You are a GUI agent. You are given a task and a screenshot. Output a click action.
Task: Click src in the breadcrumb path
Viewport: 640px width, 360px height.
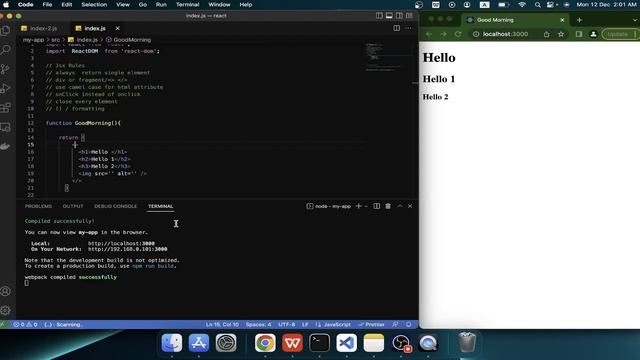(56, 40)
